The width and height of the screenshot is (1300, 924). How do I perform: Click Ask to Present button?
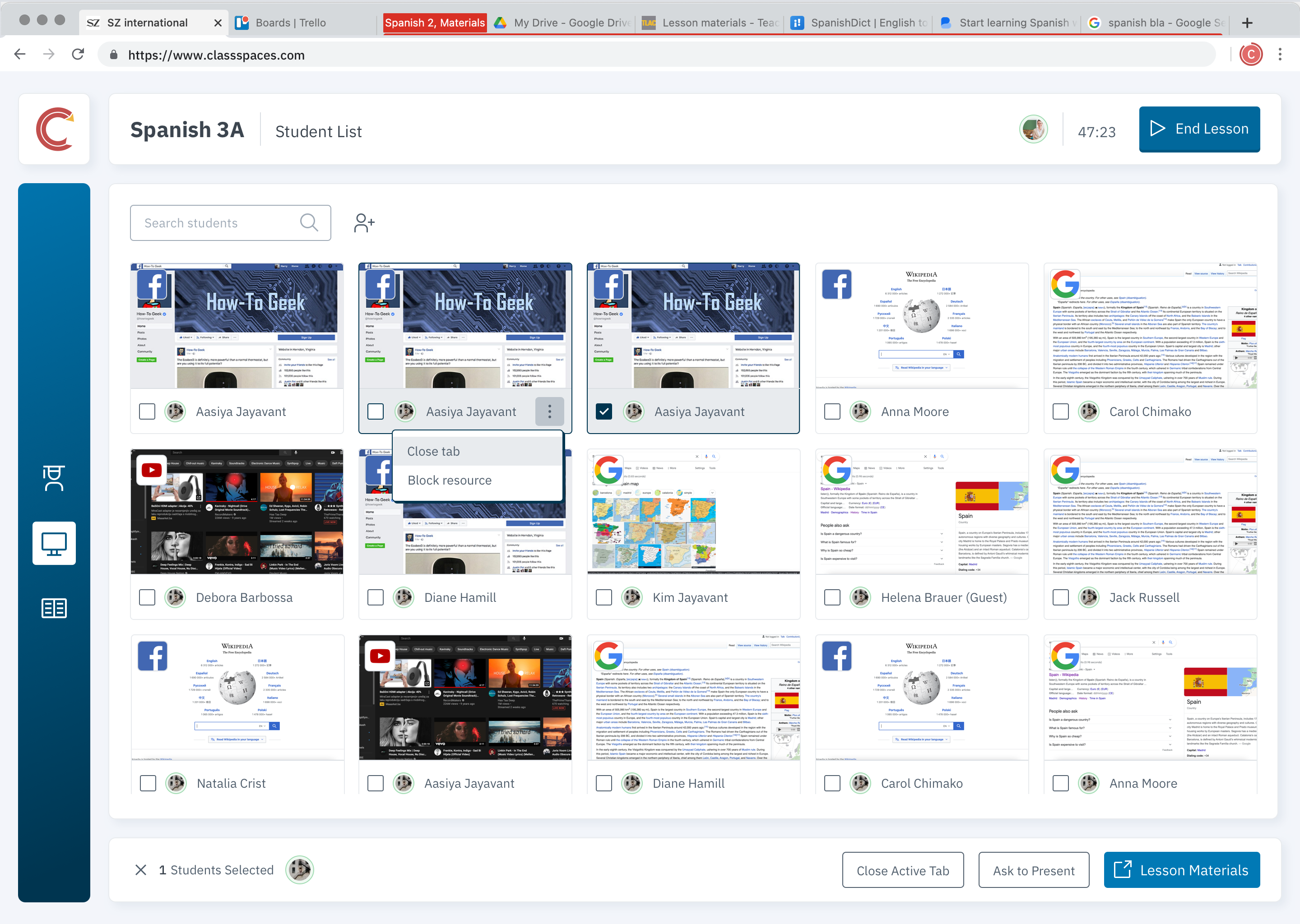click(x=1034, y=870)
